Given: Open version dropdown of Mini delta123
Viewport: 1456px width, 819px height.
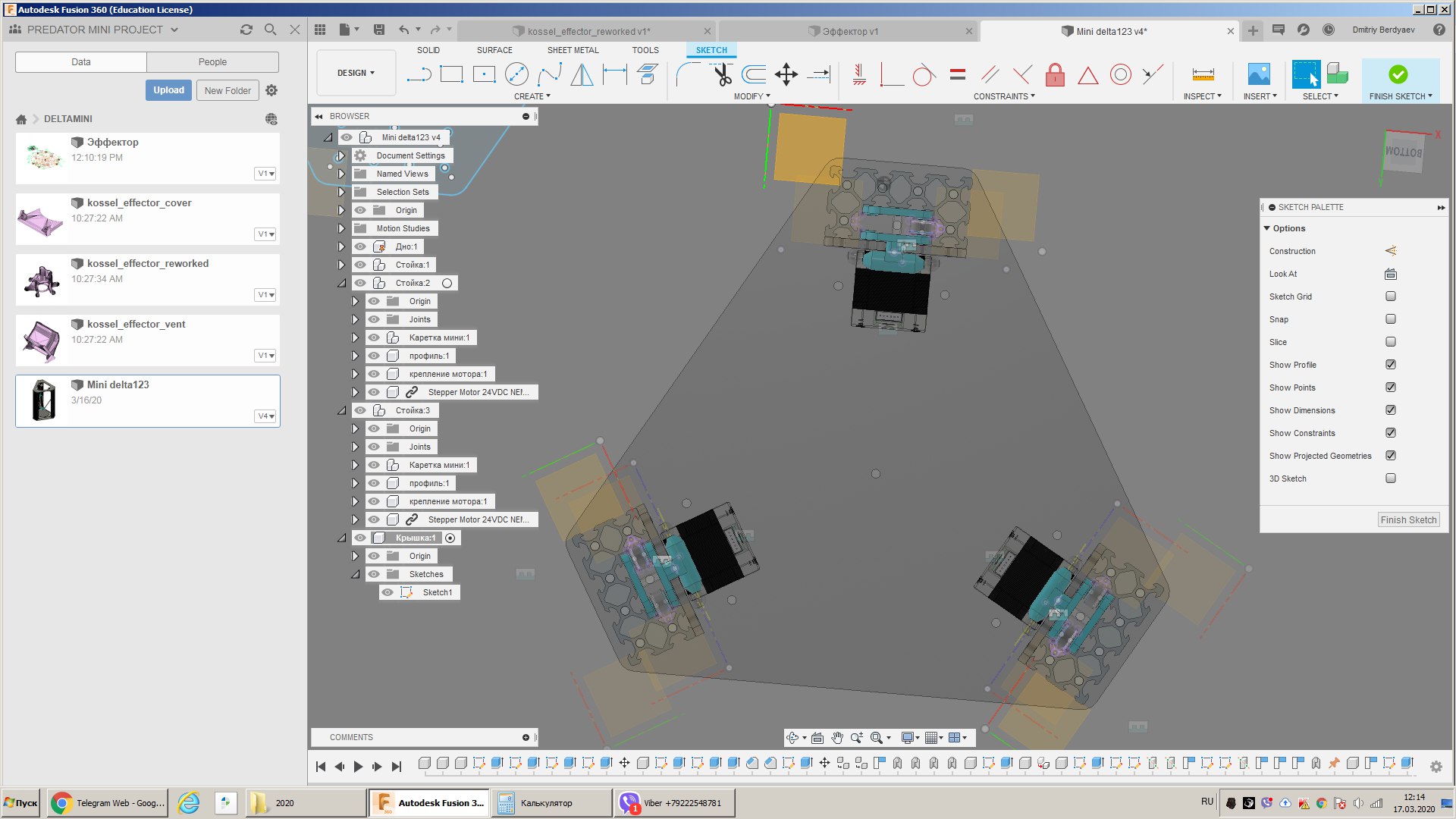Looking at the screenshot, I should click(x=265, y=416).
